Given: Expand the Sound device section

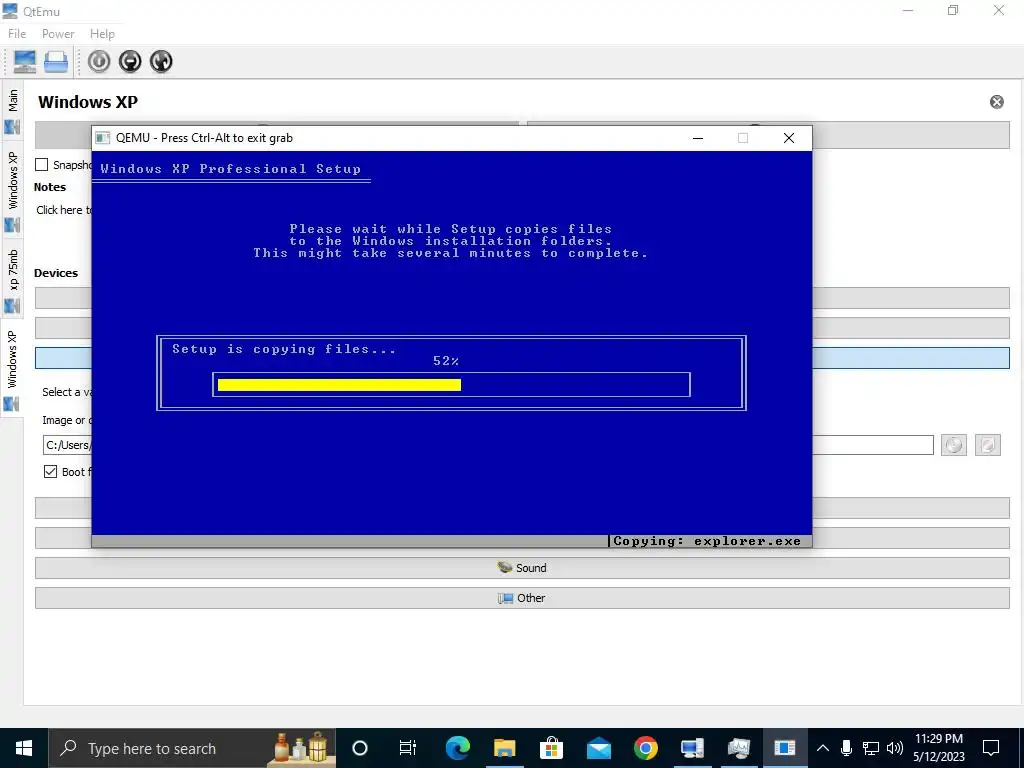Looking at the screenshot, I should pyautogui.click(x=522, y=568).
